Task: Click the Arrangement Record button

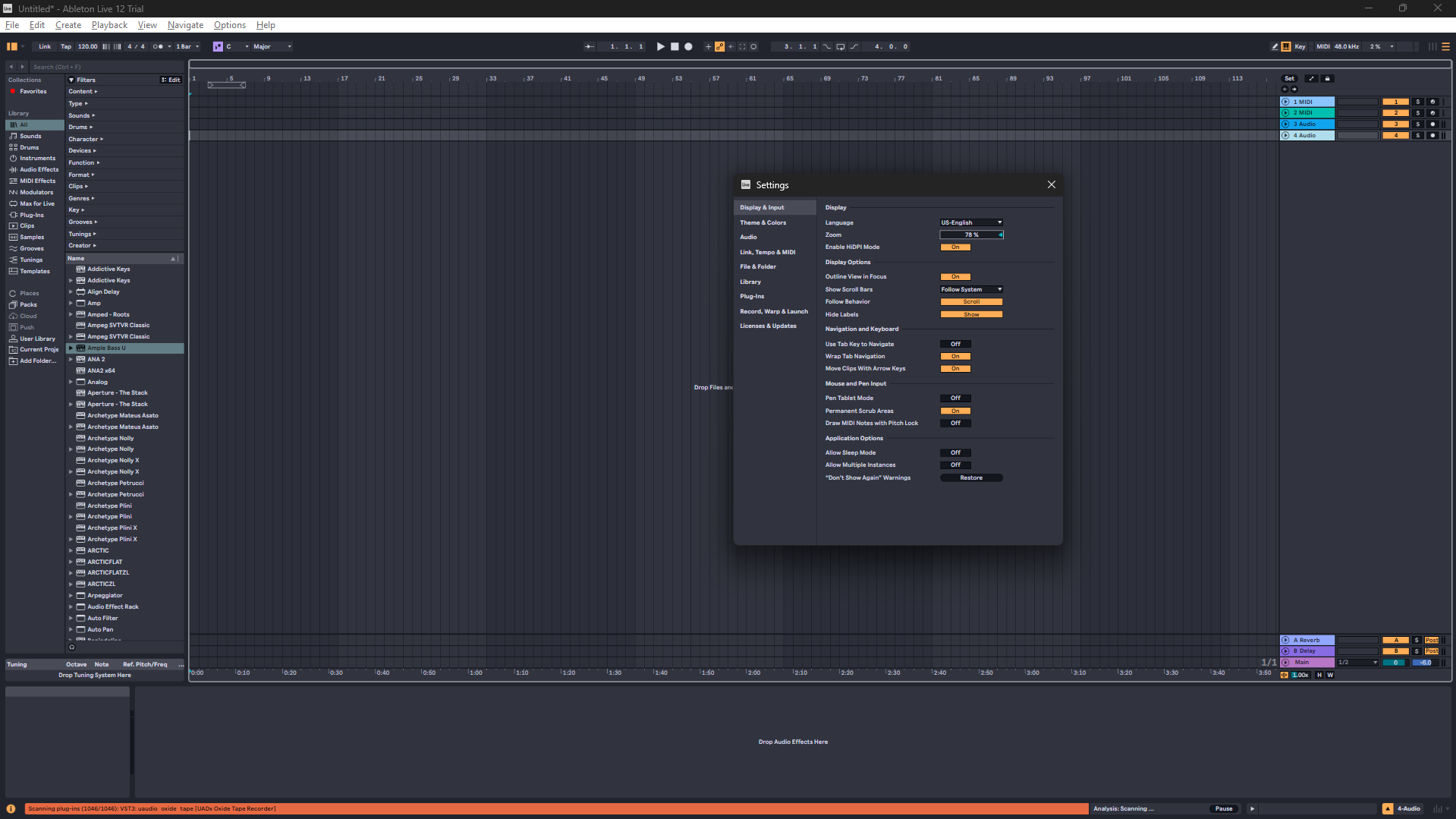Action: pyautogui.click(x=688, y=46)
